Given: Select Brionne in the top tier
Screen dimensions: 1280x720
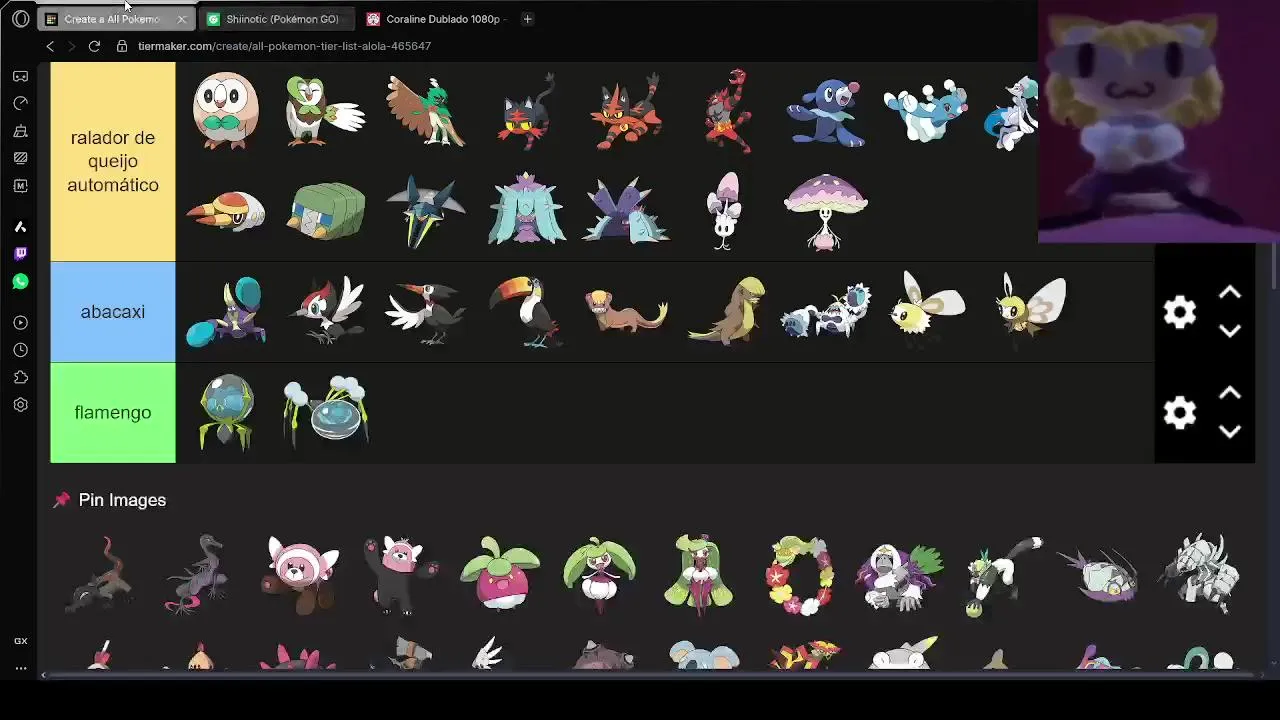Looking at the screenshot, I should [925, 111].
